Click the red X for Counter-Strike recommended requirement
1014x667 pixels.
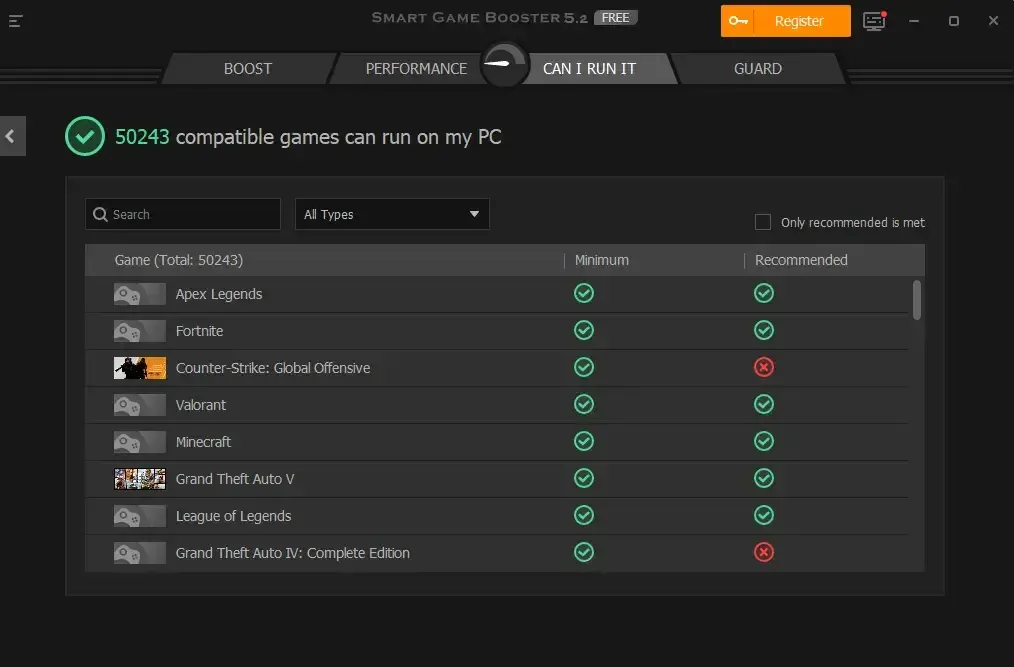[764, 367]
